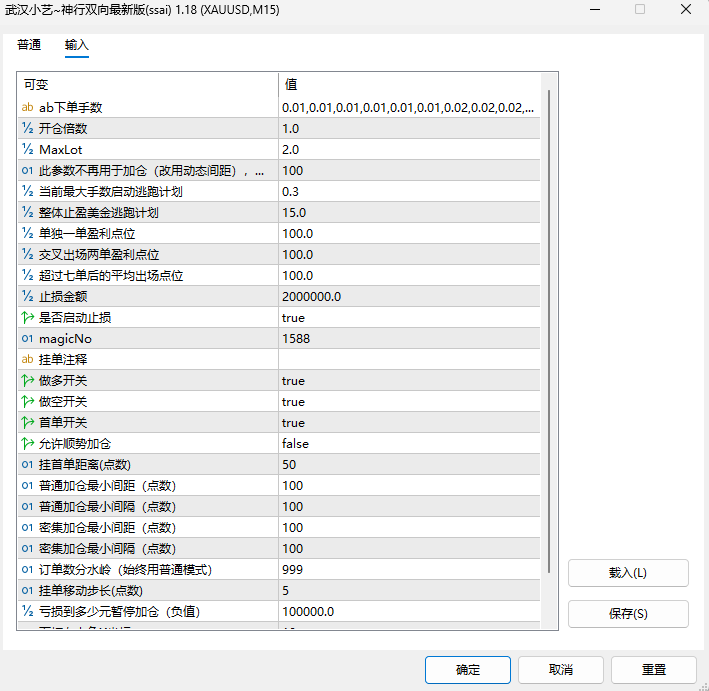Load settings with 载入(L) button
This screenshot has height=691, width=709.
point(628,573)
